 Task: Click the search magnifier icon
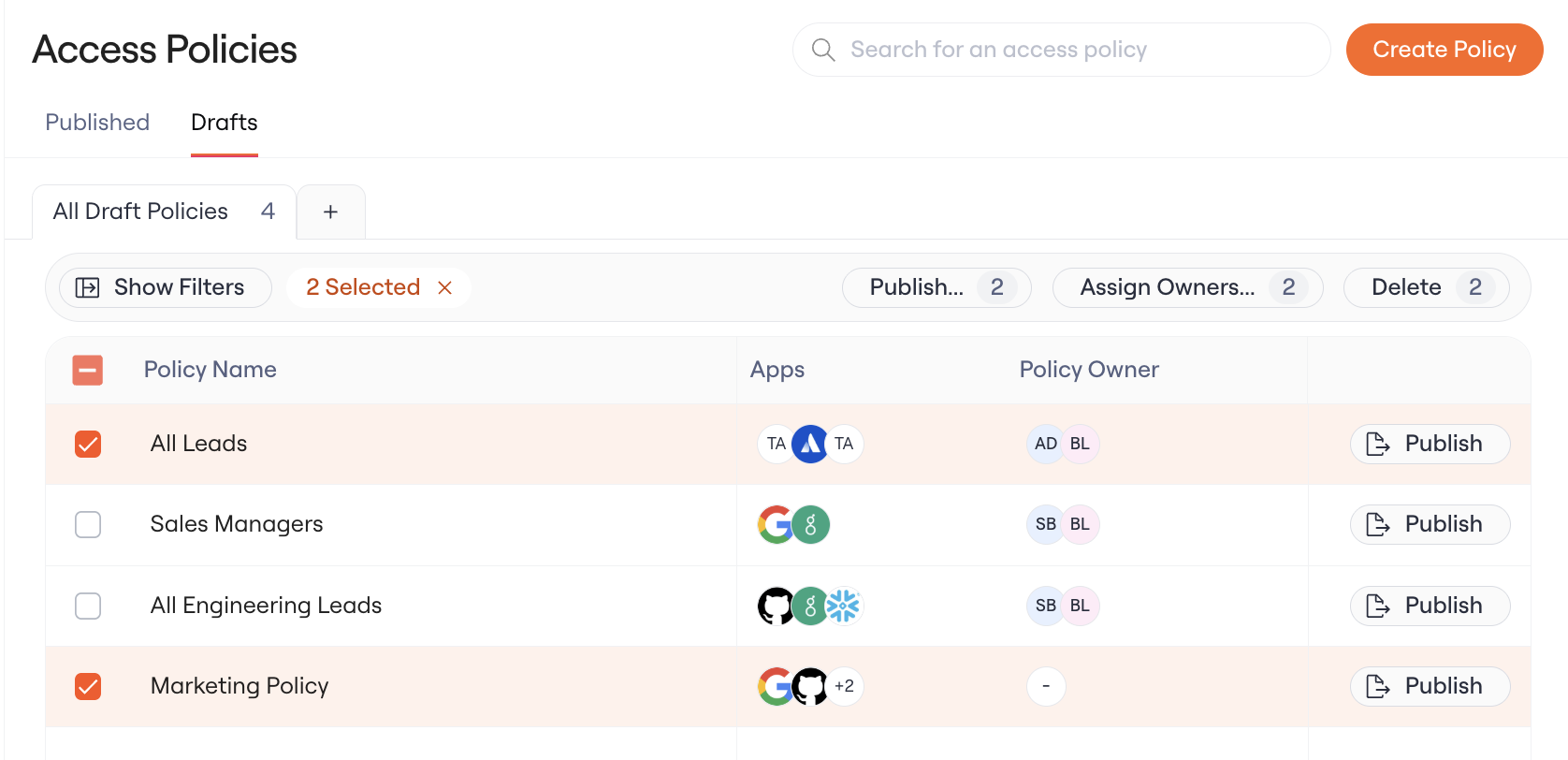point(823,50)
